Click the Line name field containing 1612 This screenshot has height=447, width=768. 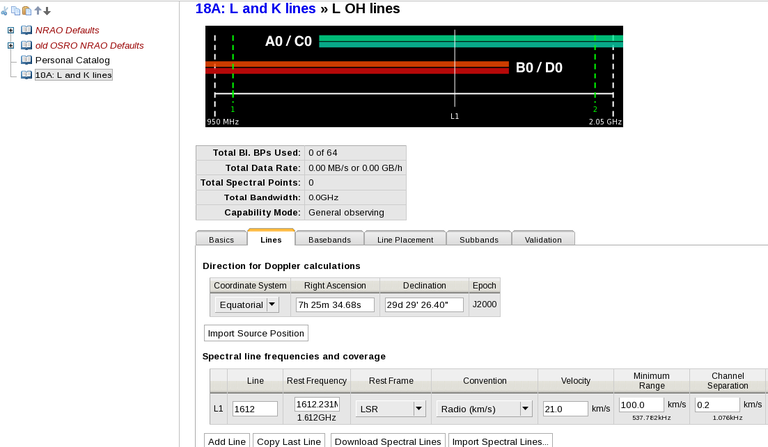[255, 409]
